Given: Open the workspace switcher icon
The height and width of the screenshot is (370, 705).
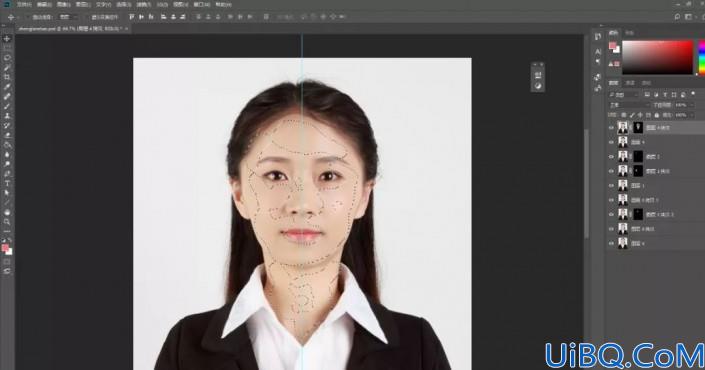Looking at the screenshot, I should click(x=688, y=17).
